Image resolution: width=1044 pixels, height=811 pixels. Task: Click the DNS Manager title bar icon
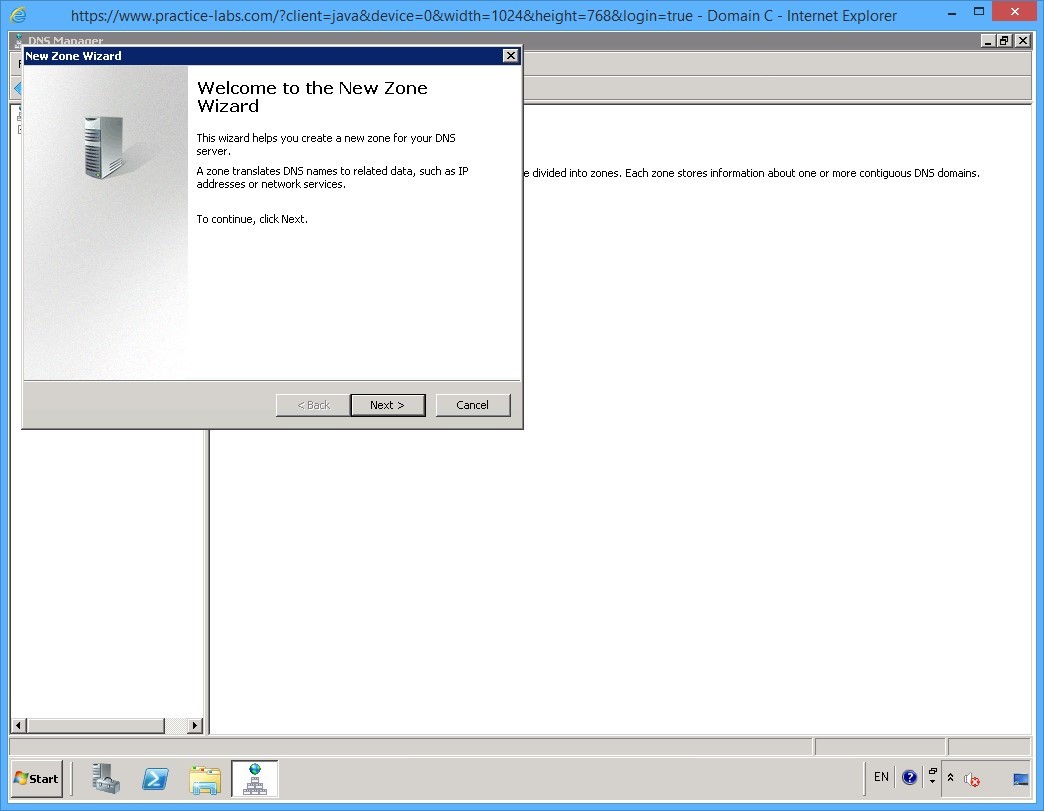pos(16,41)
